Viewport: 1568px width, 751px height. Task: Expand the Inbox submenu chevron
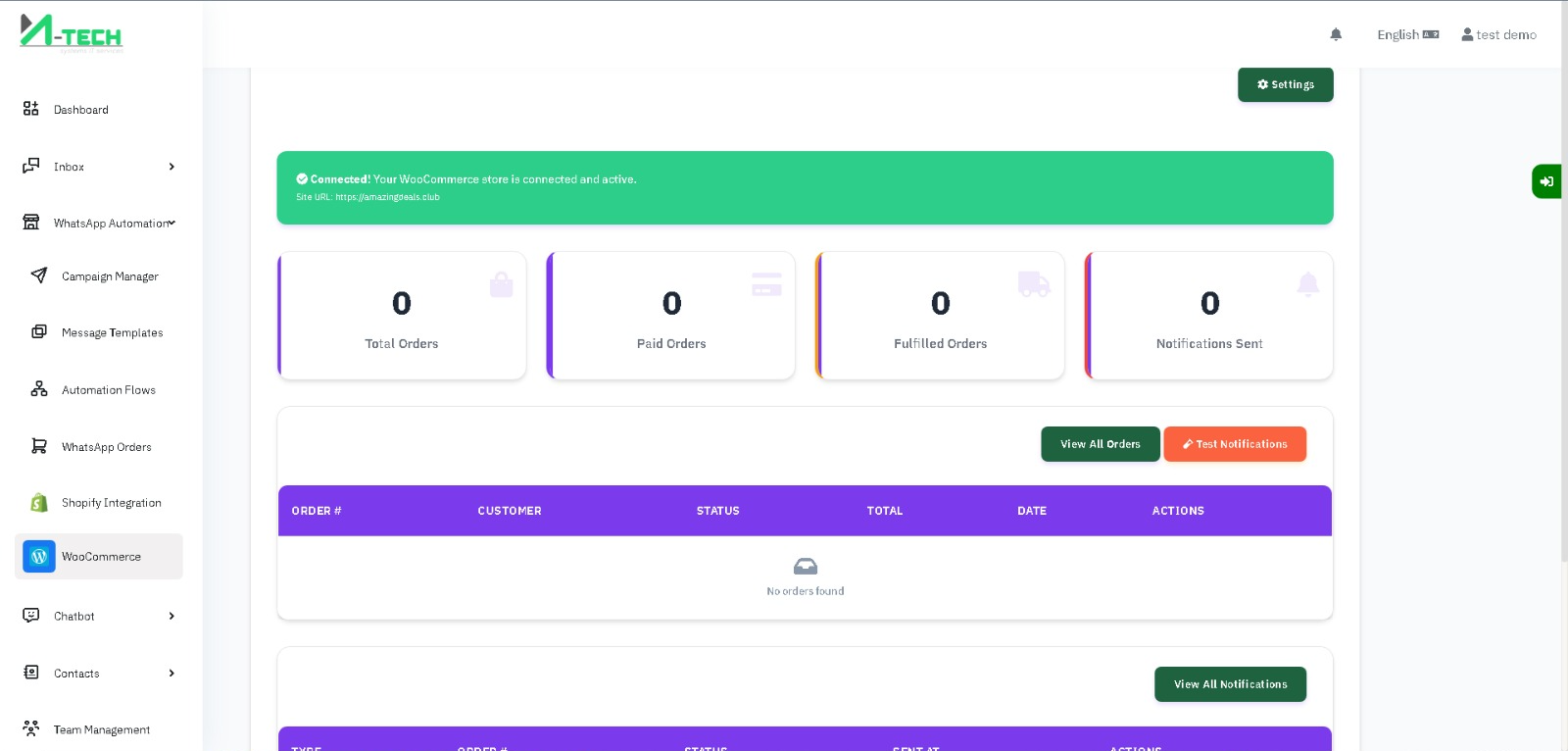[x=171, y=167]
